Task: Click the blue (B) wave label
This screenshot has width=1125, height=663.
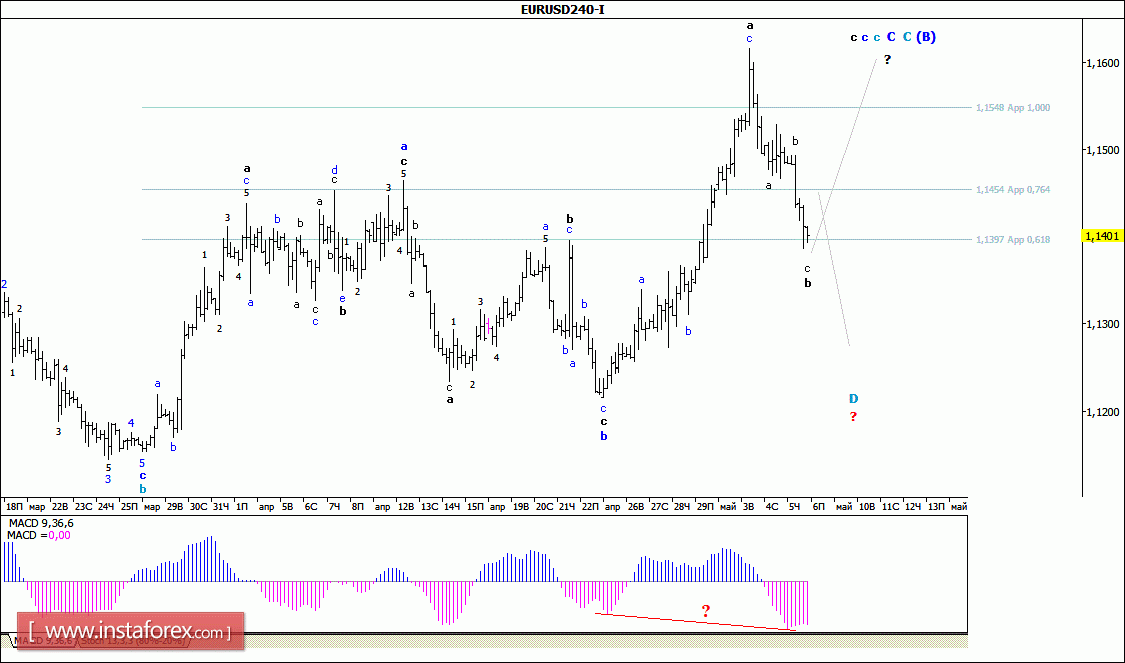Action: click(x=926, y=37)
